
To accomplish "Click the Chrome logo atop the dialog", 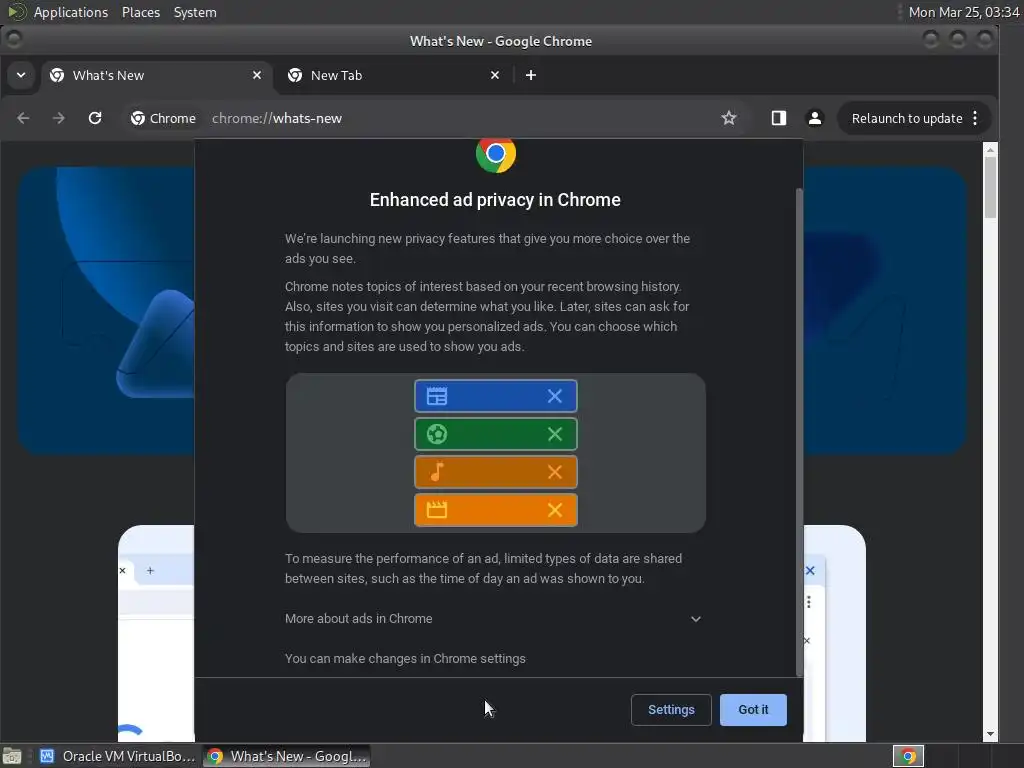I will (x=496, y=154).
